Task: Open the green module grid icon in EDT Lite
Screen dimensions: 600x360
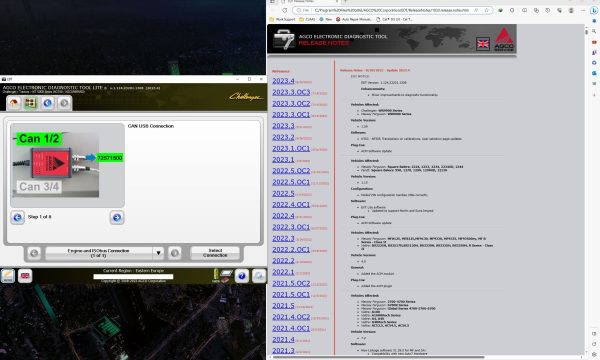Action: point(30,103)
